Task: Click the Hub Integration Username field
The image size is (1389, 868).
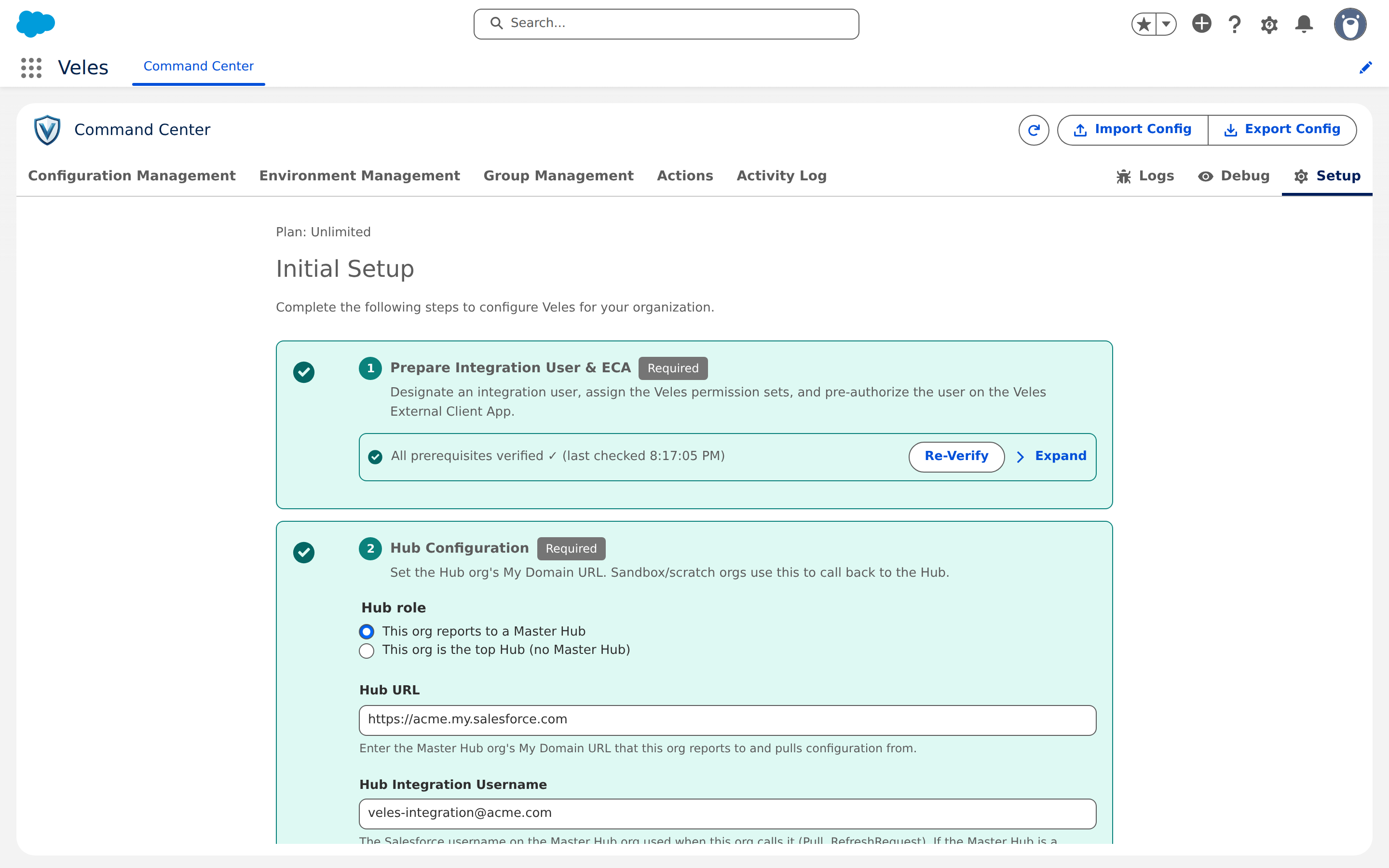Action: (x=727, y=814)
